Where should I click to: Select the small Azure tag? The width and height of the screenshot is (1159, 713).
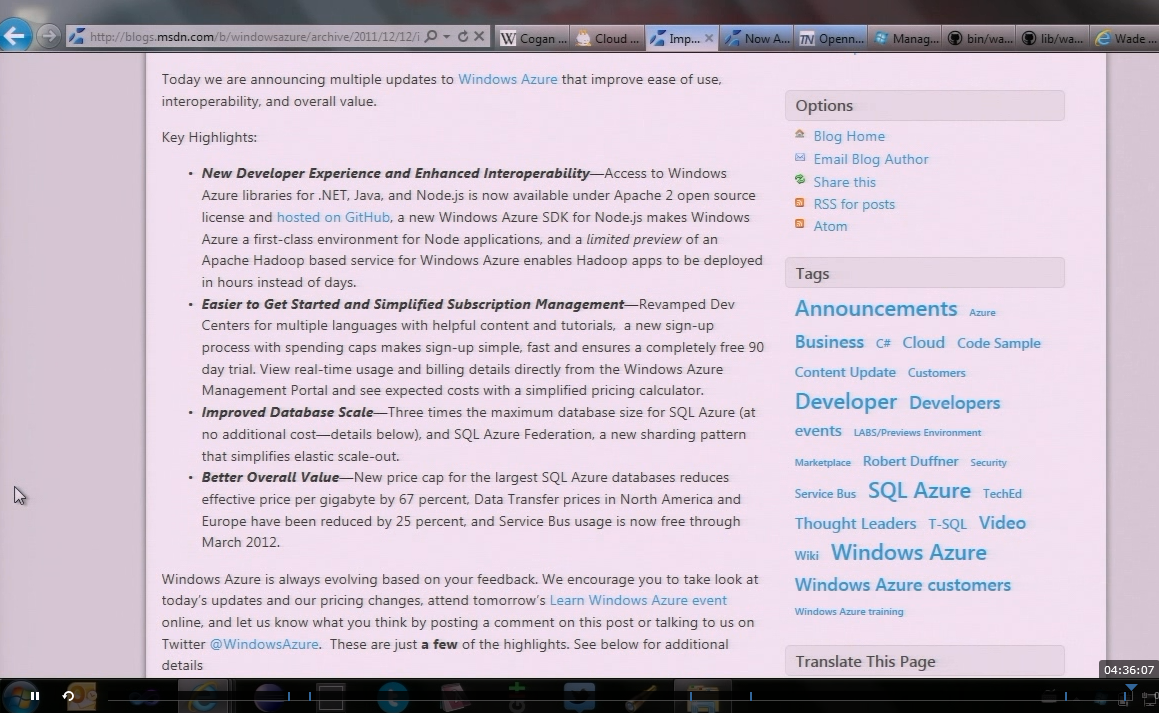(982, 313)
